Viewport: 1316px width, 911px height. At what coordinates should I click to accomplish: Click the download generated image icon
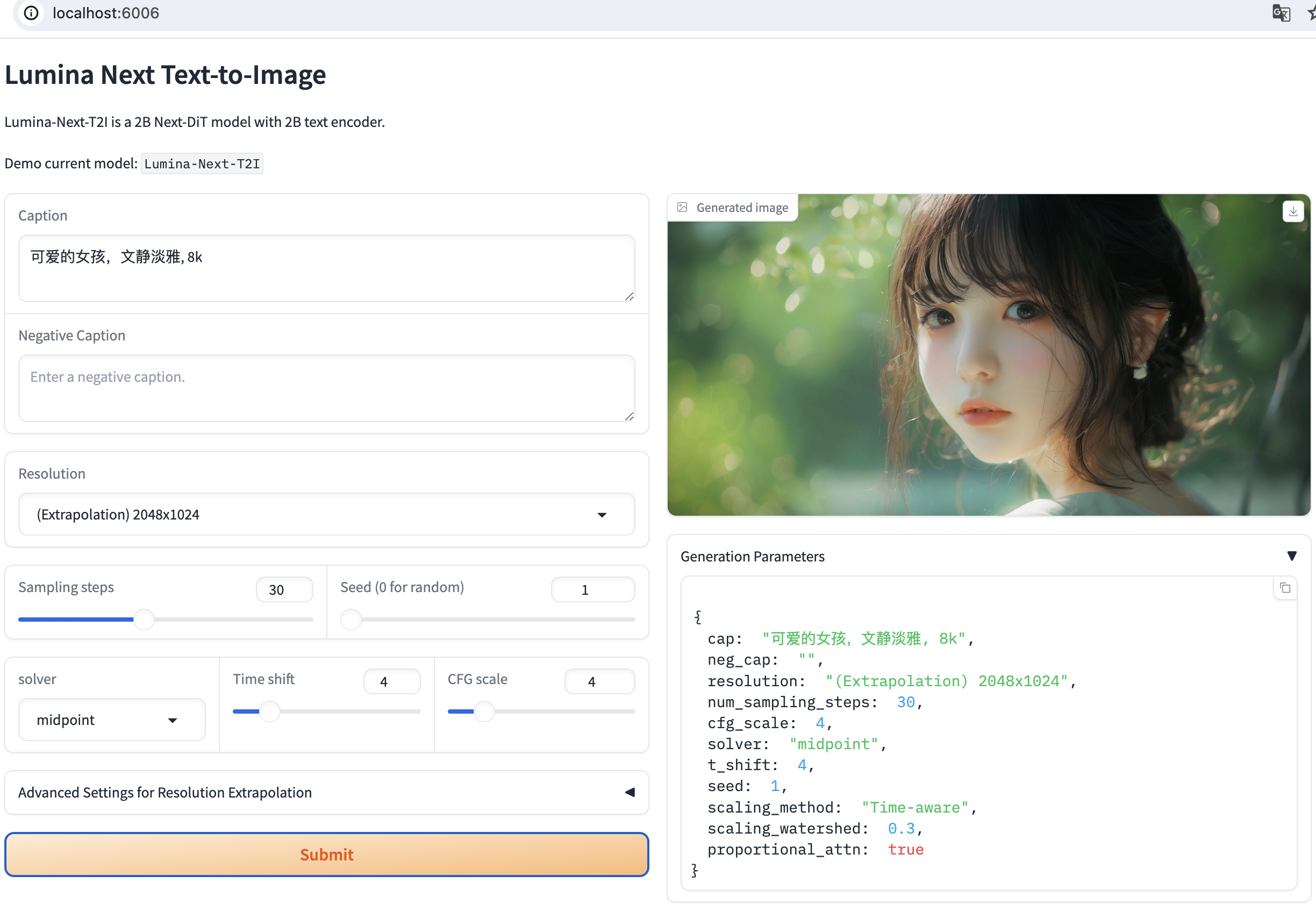[x=1292, y=212]
